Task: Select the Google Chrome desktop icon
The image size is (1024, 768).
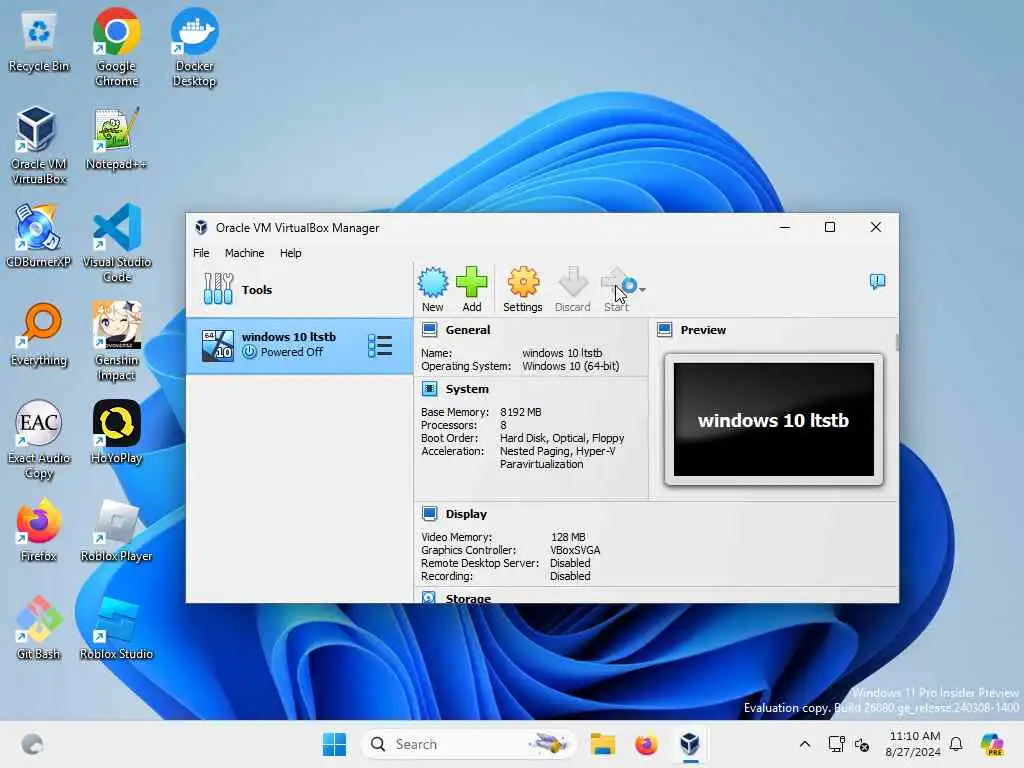Action: [116, 48]
